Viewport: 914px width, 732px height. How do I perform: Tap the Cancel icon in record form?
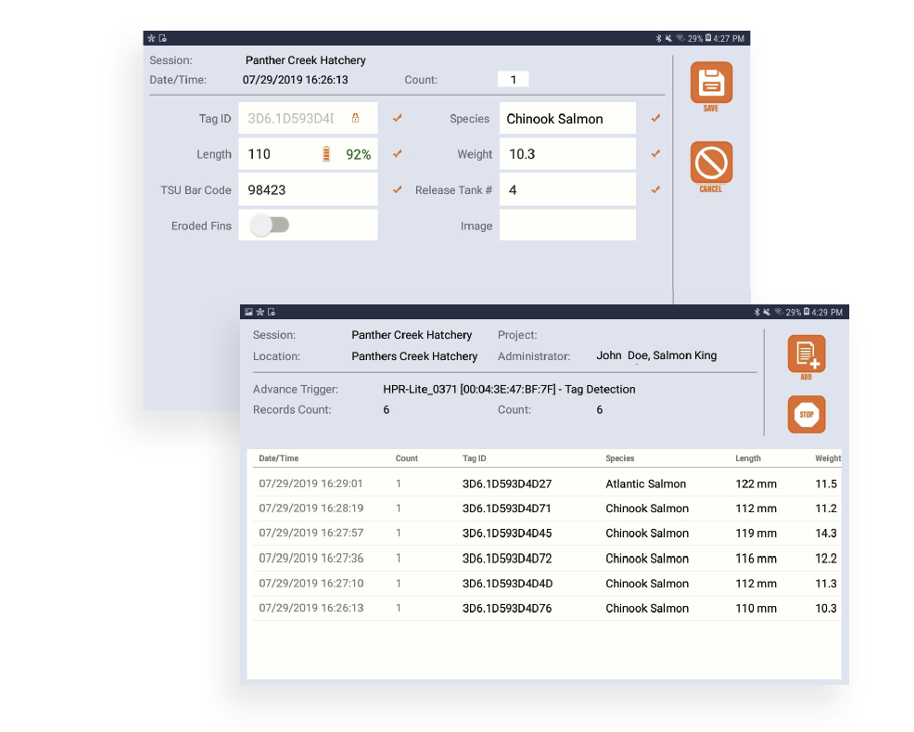tap(711, 163)
